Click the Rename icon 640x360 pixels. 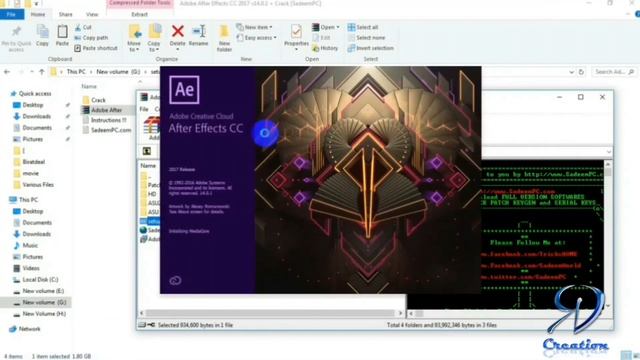click(199, 31)
